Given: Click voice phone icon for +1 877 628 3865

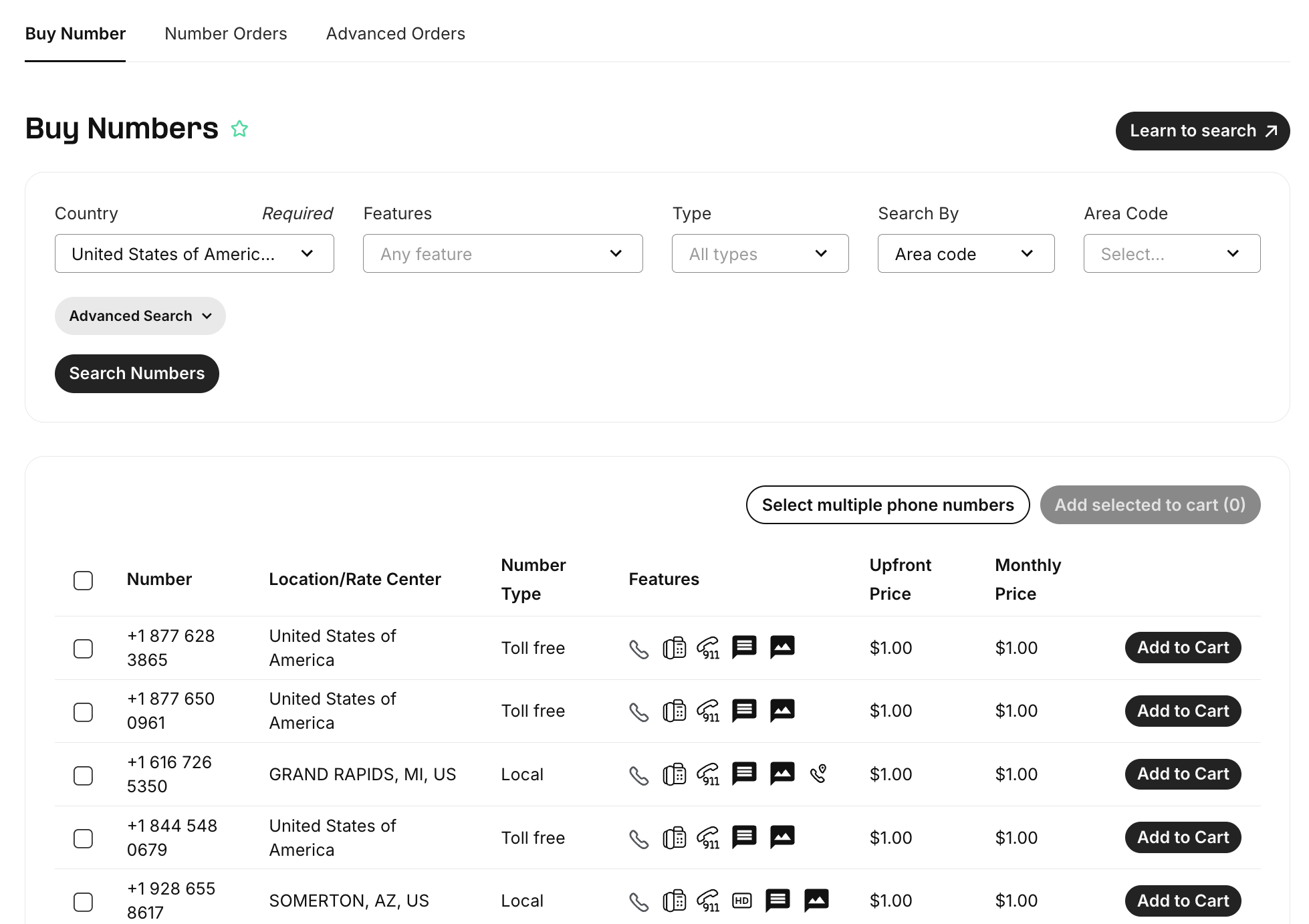Looking at the screenshot, I should click(x=638, y=649).
